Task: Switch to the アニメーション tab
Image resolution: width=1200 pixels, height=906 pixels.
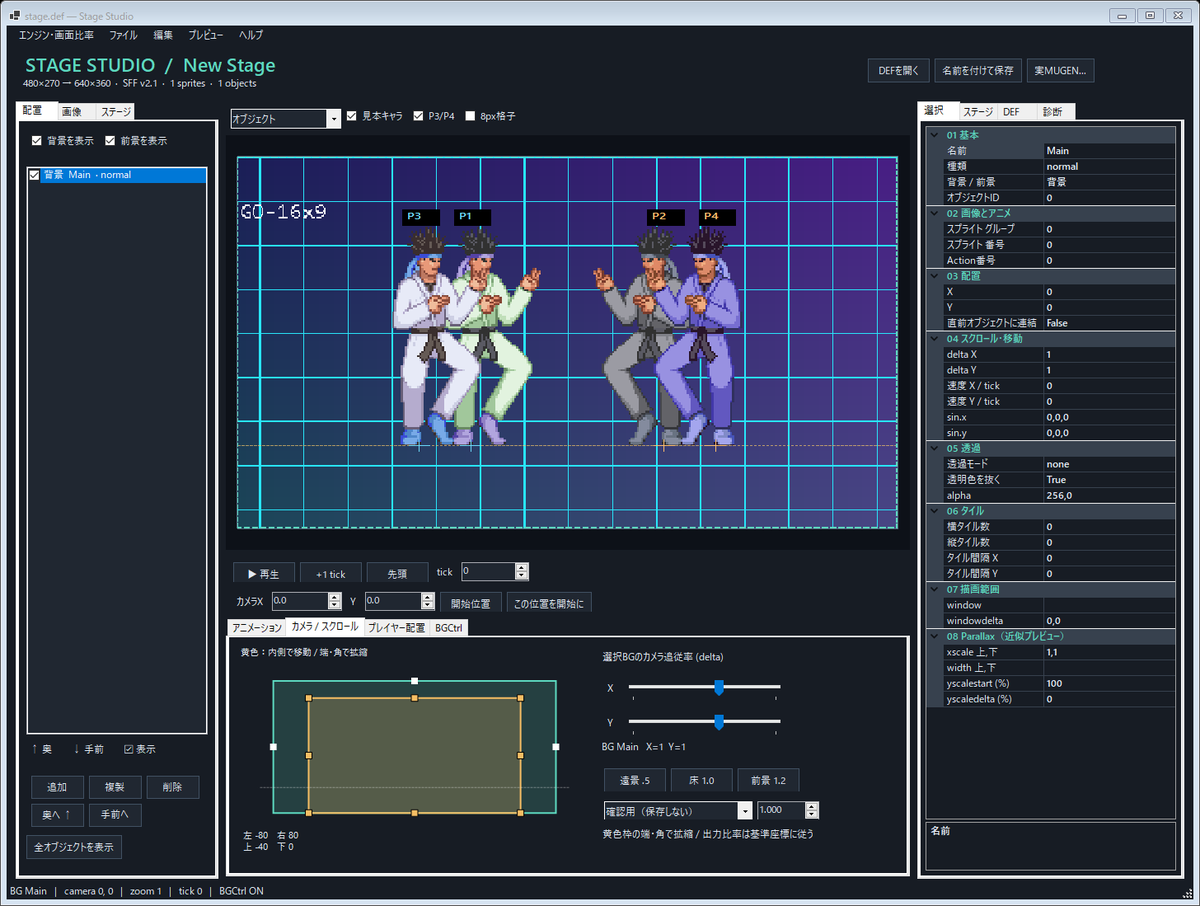Action: click(x=257, y=628)
